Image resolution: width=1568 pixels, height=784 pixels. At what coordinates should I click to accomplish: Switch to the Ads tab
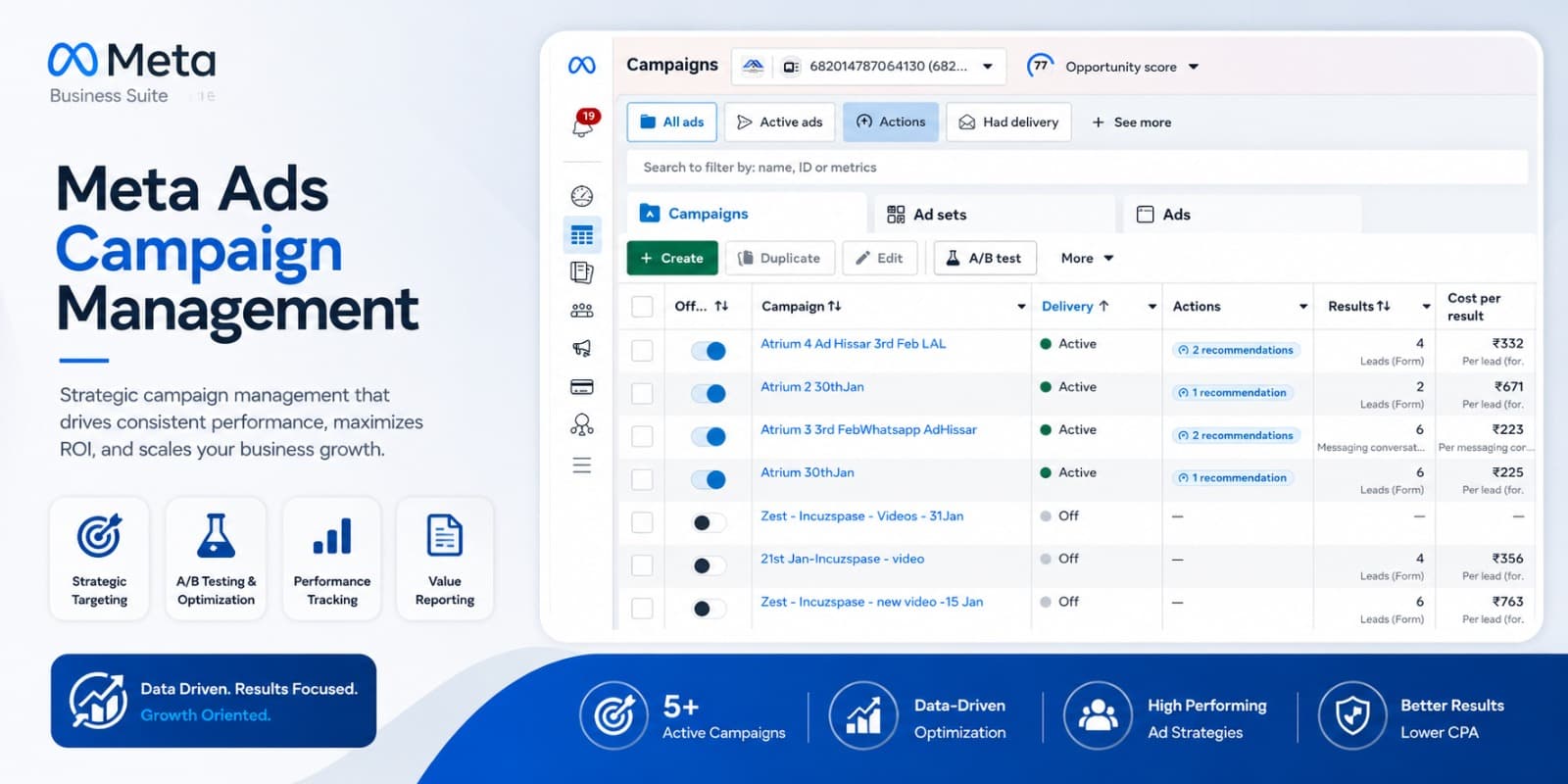click(x=1243, y=214)
